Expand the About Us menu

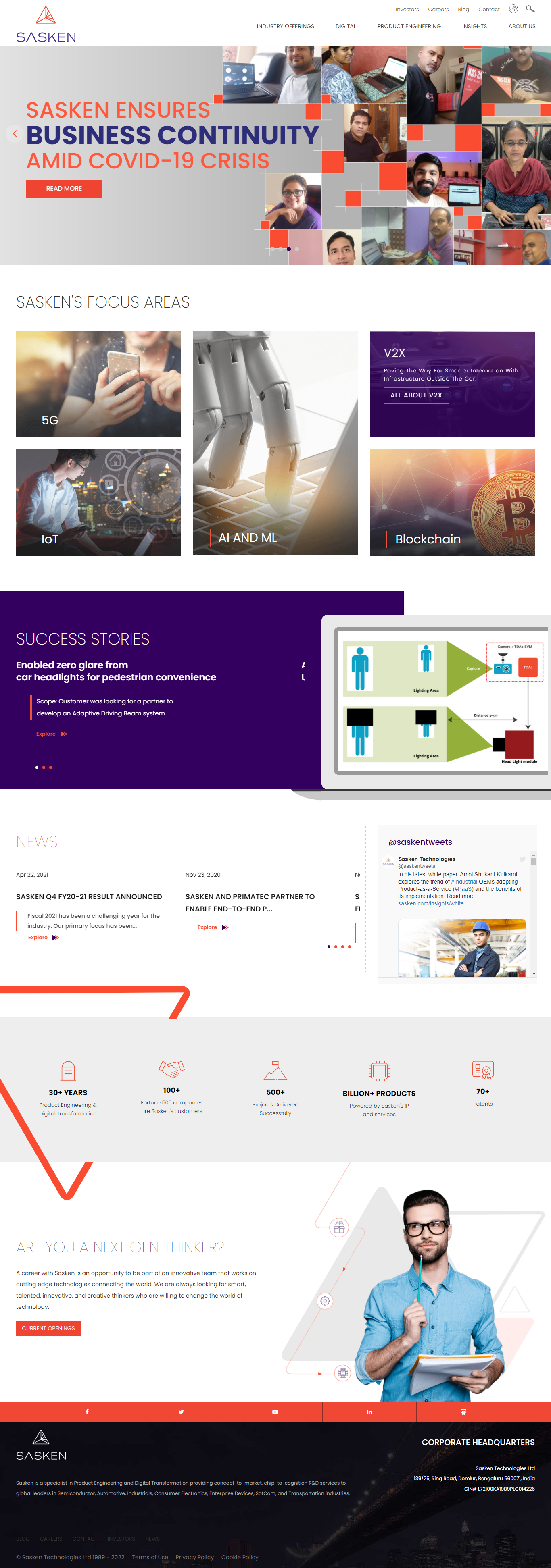[522, 26]
